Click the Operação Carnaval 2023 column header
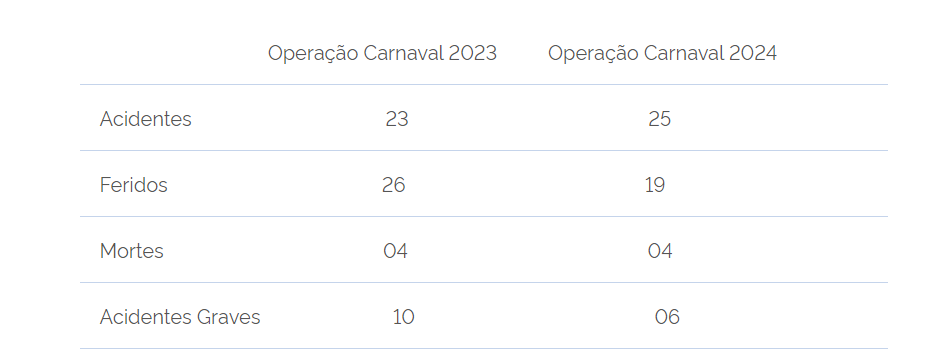 382,54
